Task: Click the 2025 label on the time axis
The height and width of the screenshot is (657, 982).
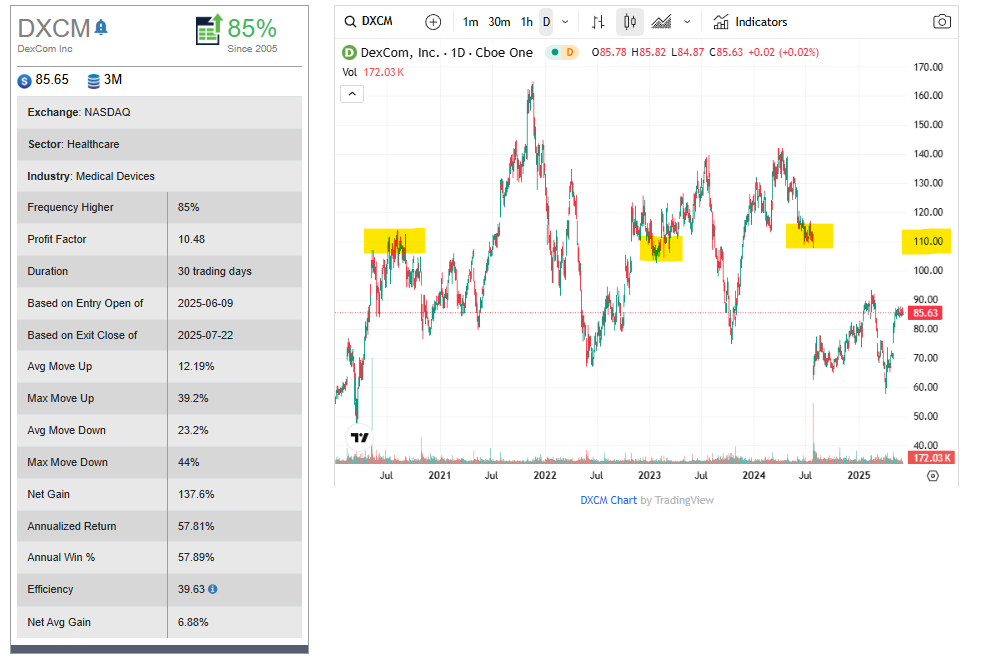Action: (859, 475)
